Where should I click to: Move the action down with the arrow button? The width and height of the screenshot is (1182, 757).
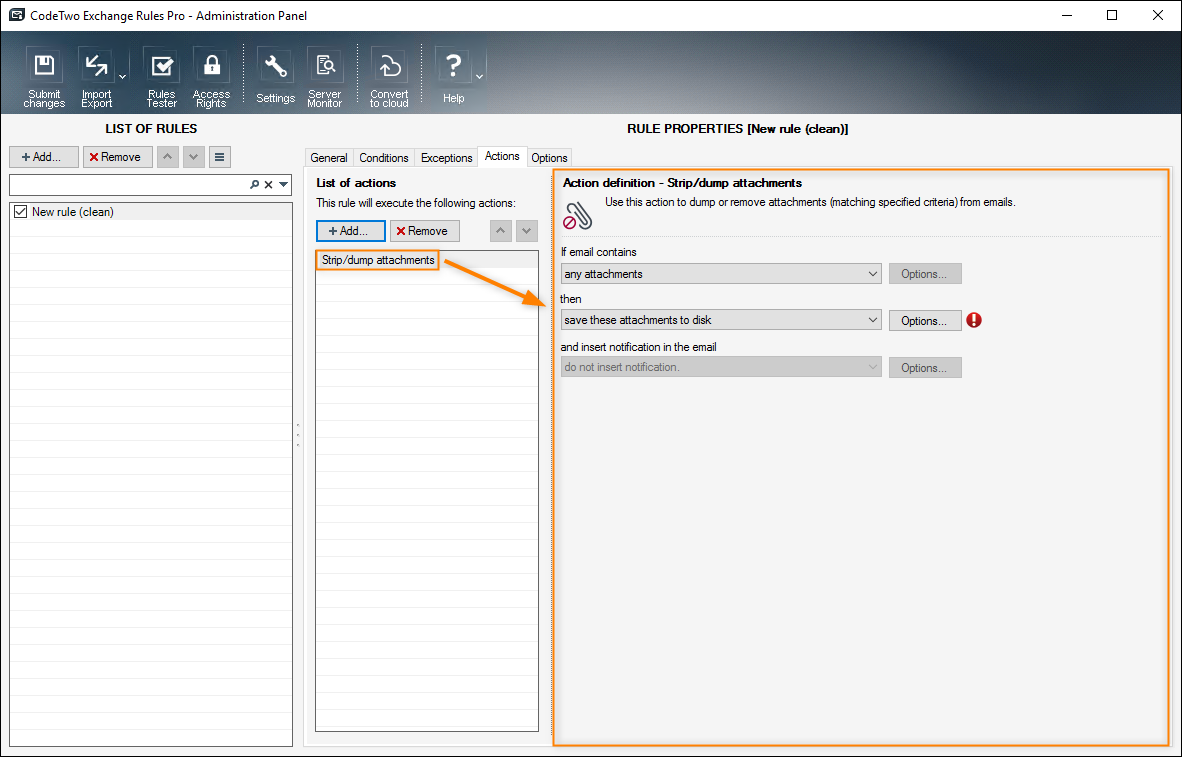point(526,231)
